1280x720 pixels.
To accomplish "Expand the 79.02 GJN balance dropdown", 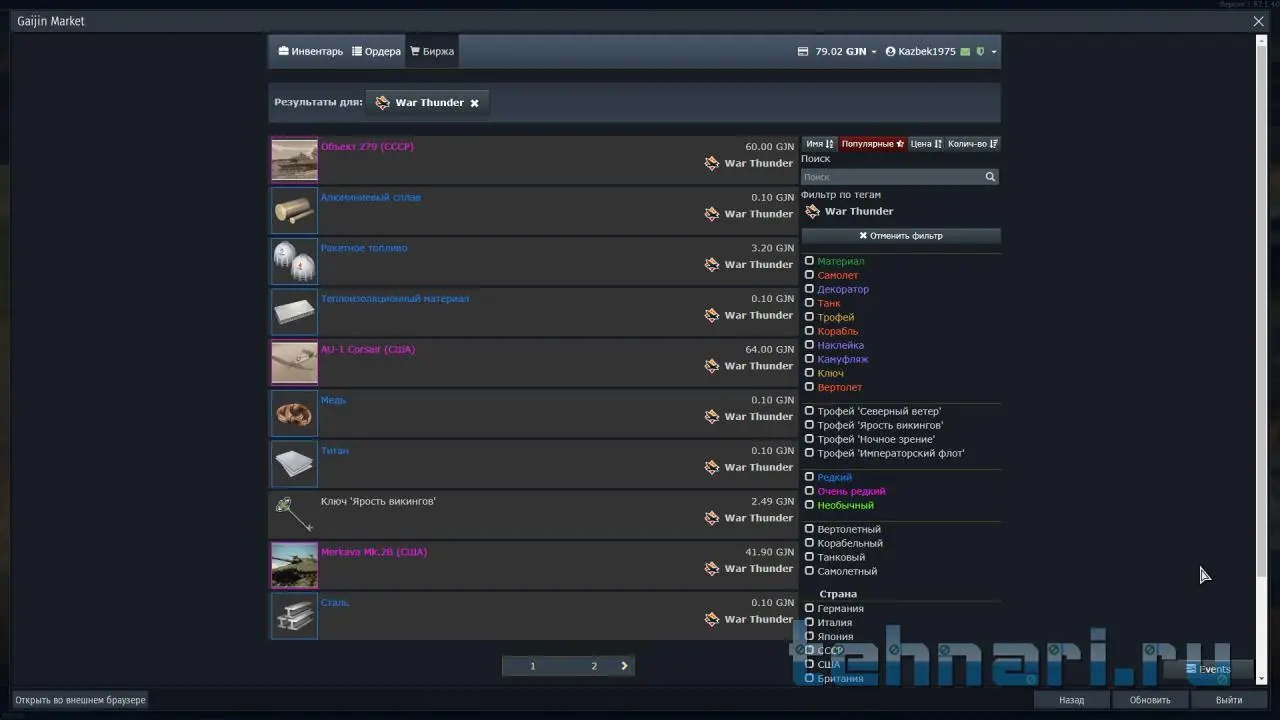I will 874,52.
